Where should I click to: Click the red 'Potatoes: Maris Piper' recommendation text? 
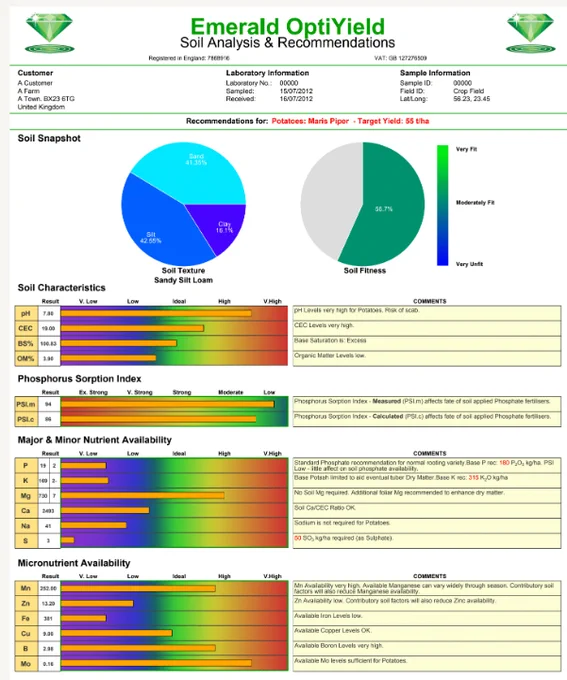[310, 121]
